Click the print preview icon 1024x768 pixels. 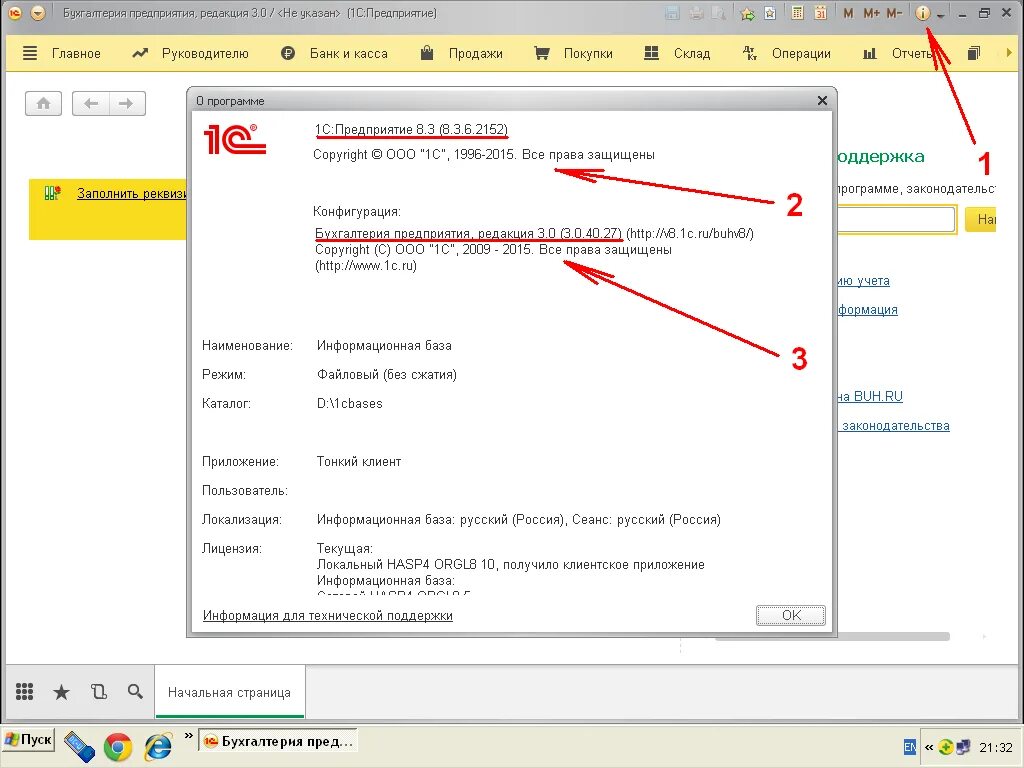(719, 13)
